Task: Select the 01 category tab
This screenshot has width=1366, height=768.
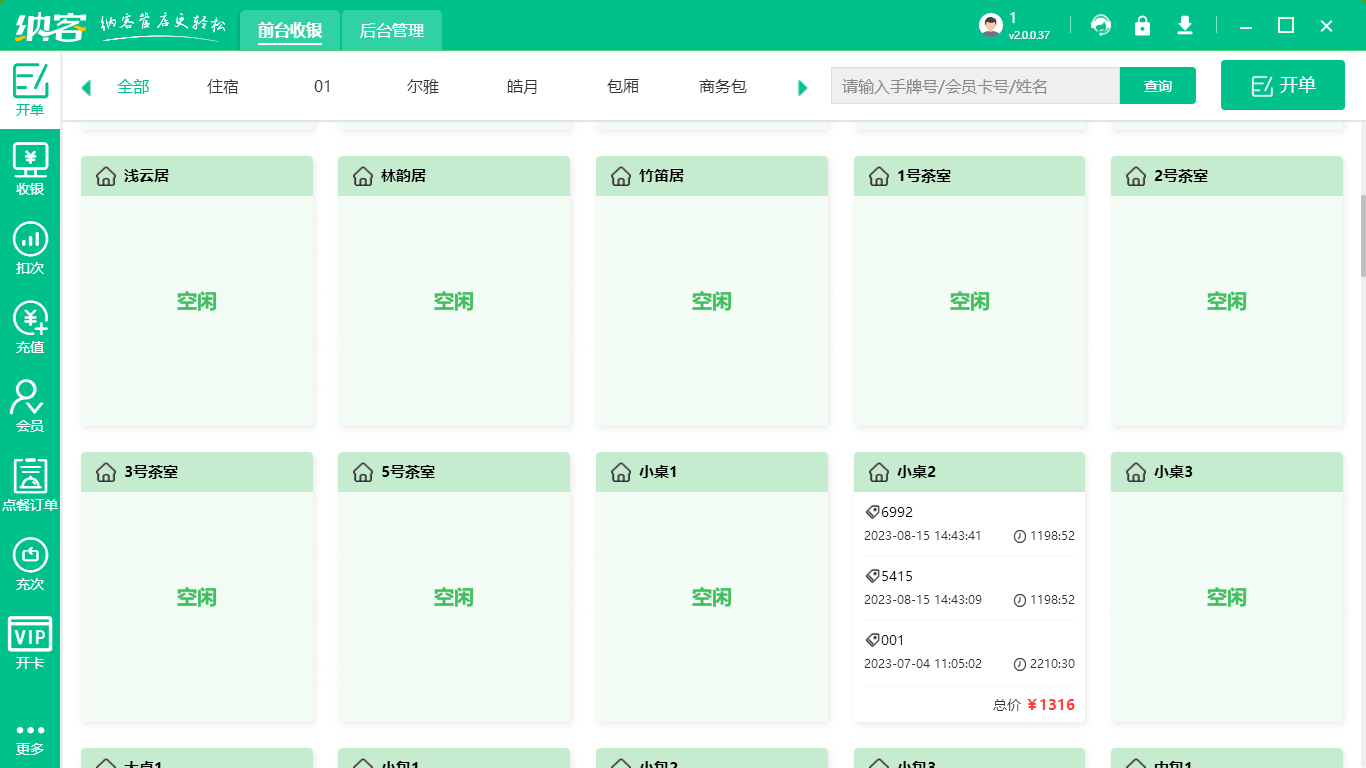Action: point(322,87)
